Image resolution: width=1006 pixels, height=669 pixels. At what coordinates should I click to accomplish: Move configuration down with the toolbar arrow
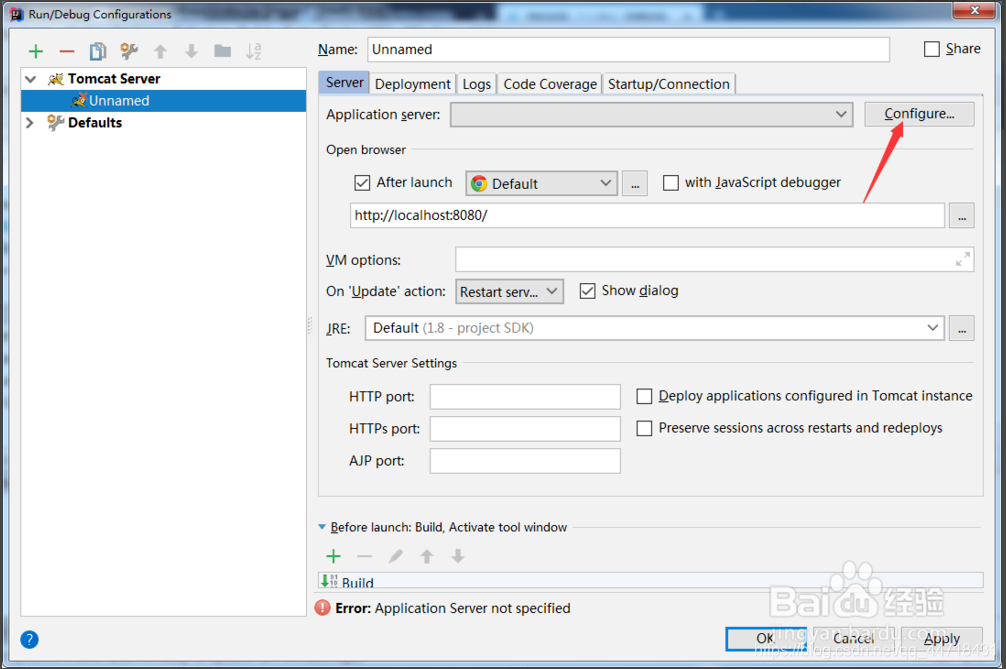[x=191, y=51]
